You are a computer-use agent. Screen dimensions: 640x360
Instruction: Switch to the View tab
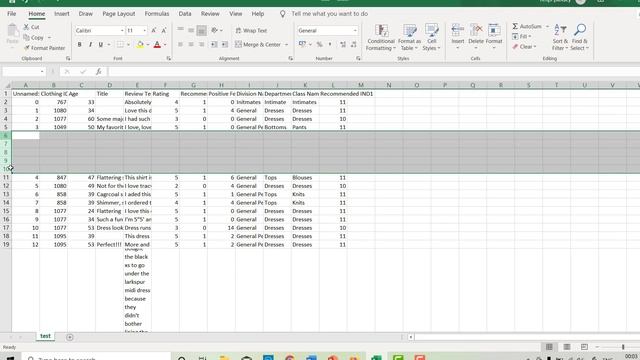tap(236, 13)
